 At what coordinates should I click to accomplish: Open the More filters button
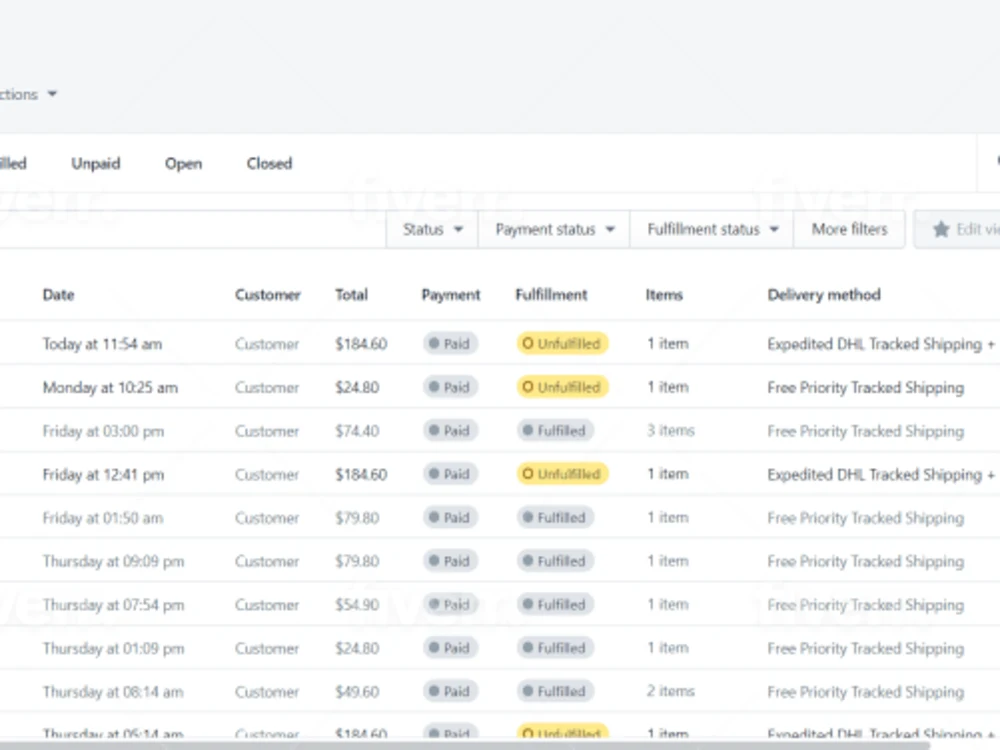pyautogui.click(x=849, y=230)
